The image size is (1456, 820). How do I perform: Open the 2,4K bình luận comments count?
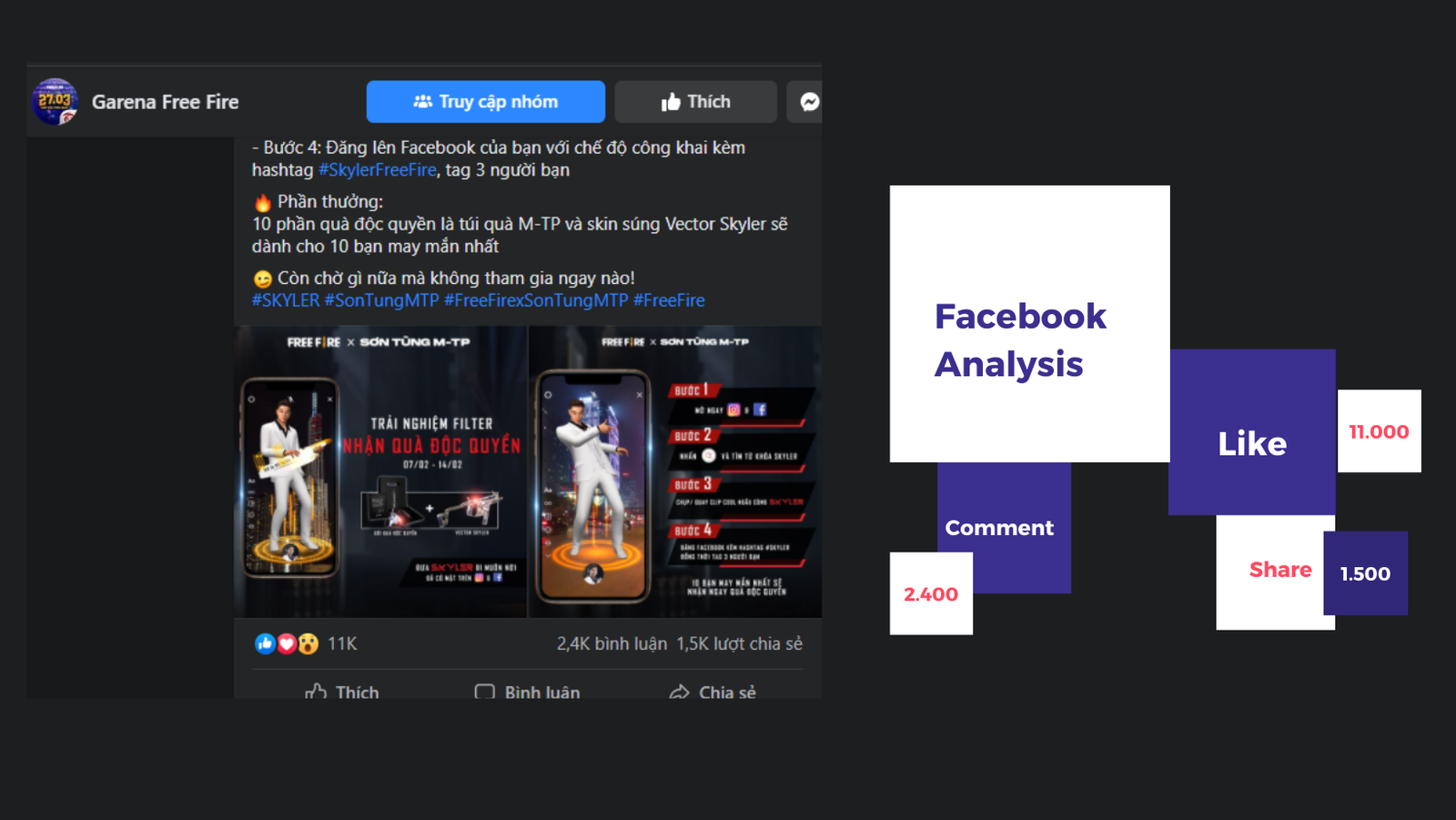[612, 643]
